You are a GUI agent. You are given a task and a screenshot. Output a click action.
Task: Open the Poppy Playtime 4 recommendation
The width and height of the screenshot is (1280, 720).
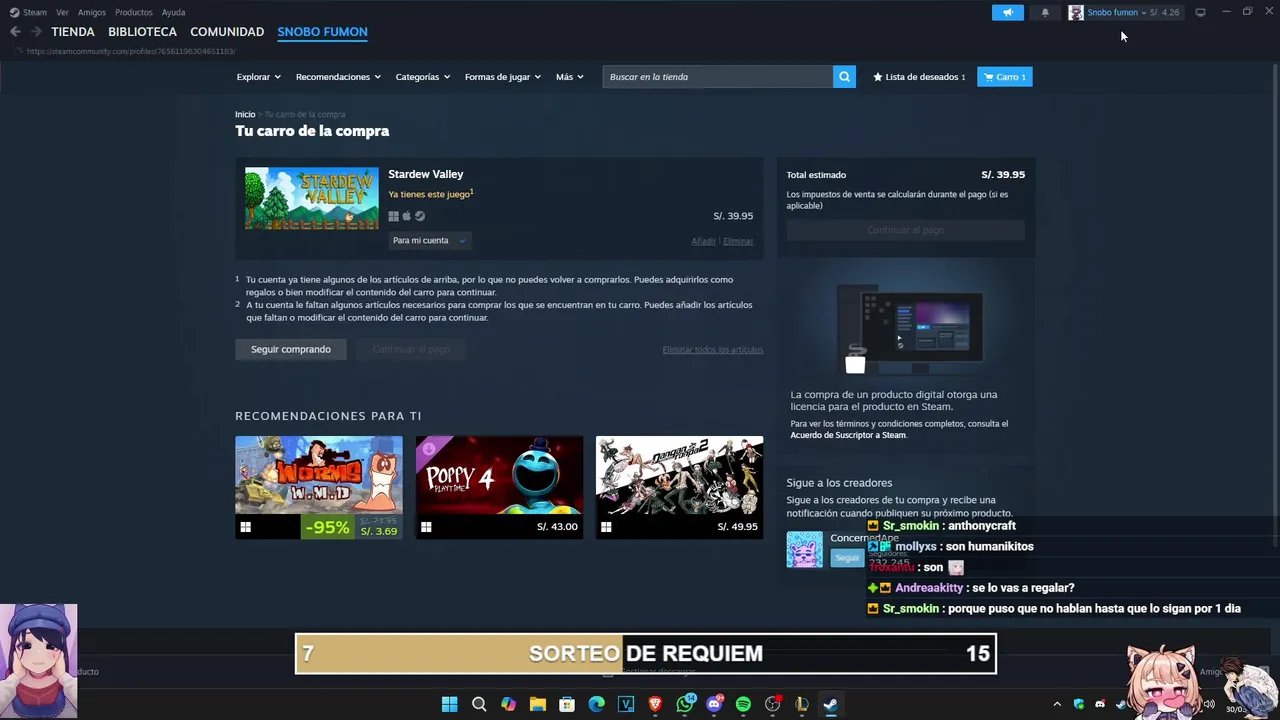click(499, 487)
